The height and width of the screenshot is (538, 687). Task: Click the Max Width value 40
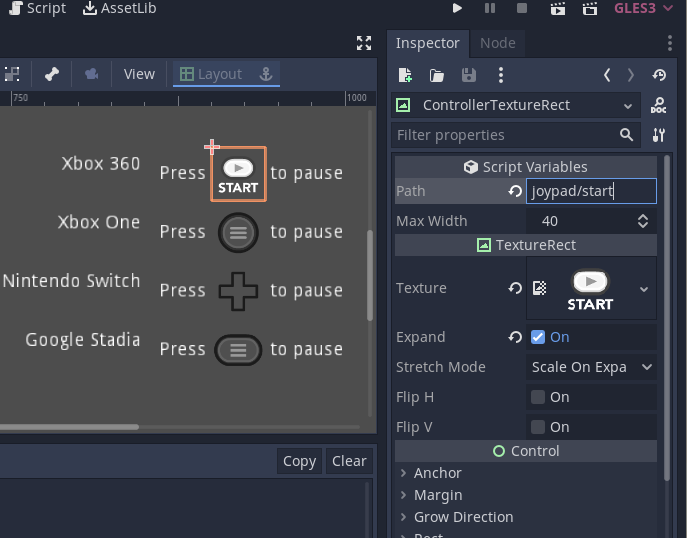[x=550, y=221]
